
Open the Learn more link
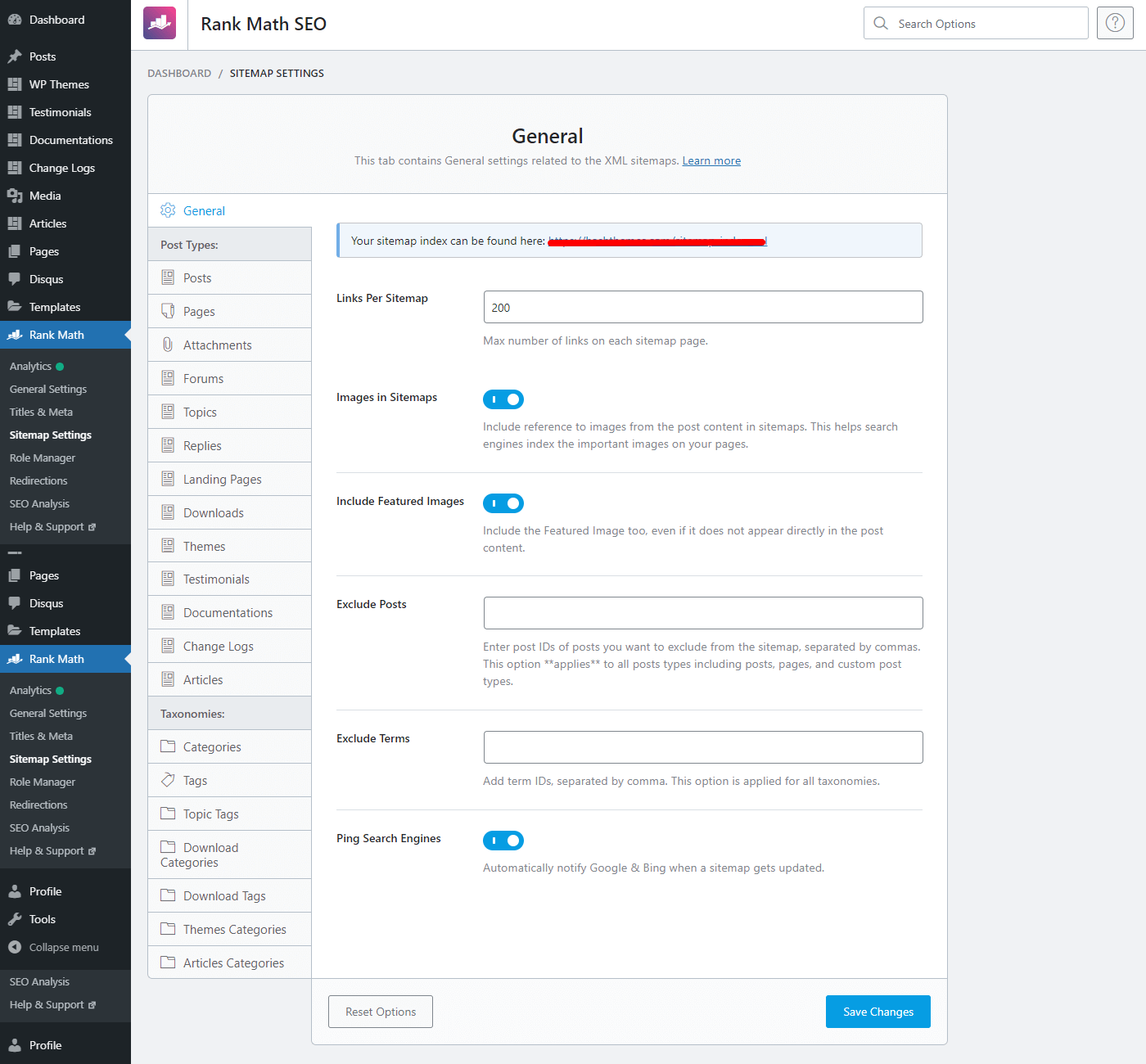tap(711, 160)
